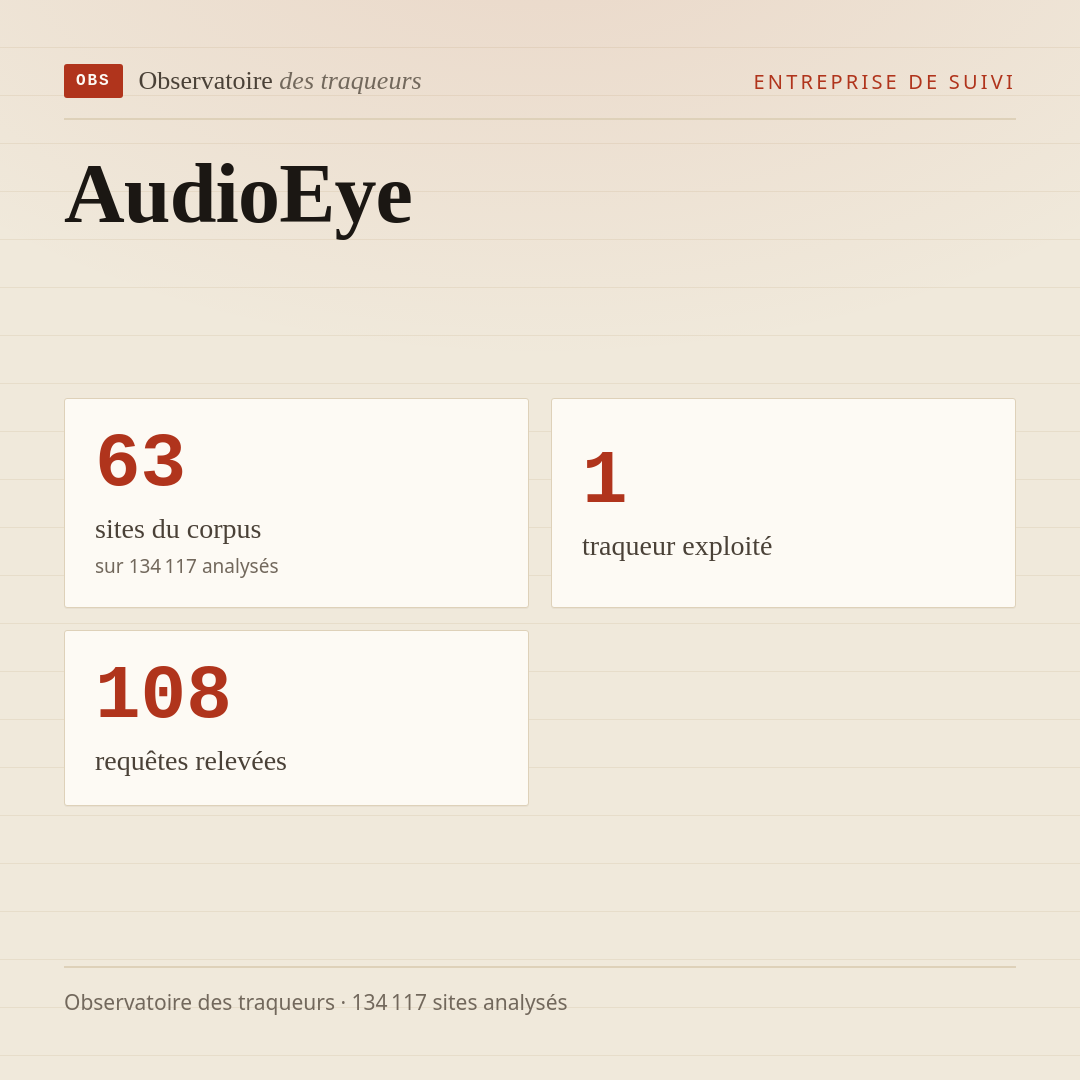This screenshot has width=1080, height=1080.
Task: Click the 'traqueur exploité' label
Action: 677,546
